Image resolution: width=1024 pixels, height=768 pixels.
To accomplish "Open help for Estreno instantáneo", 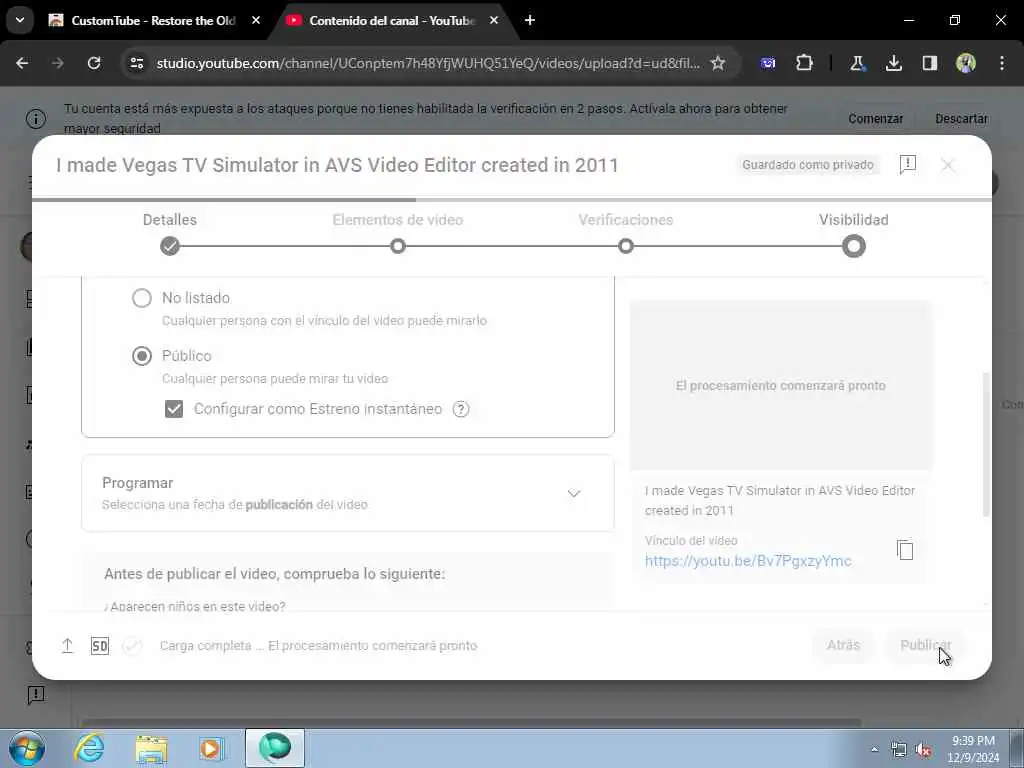I will click(x=461, y=409).
